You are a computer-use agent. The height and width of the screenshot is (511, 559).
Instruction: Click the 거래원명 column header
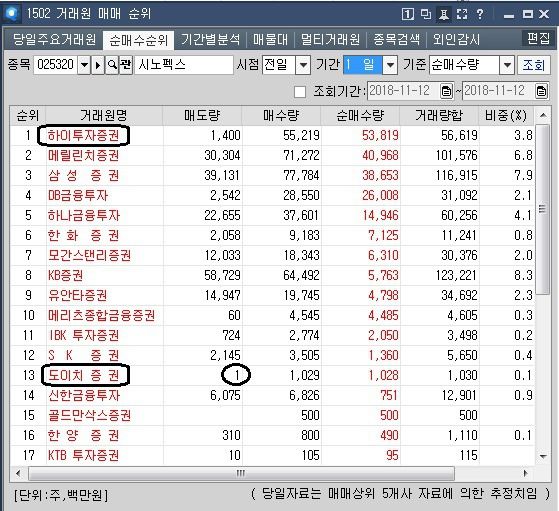pyautogui.click(x=104, y=116)
